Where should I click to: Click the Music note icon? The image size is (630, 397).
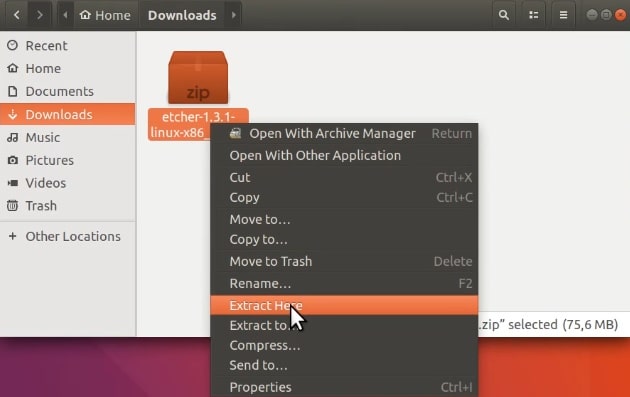pos(12,137)
